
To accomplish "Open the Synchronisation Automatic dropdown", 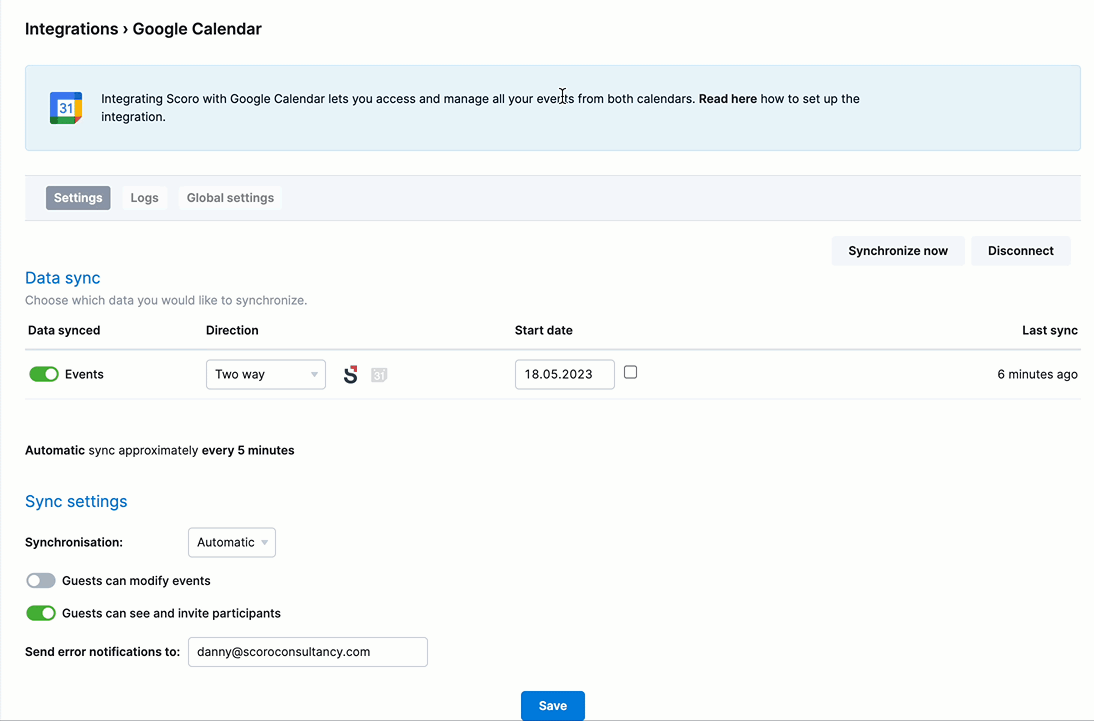I will (232, 542).
